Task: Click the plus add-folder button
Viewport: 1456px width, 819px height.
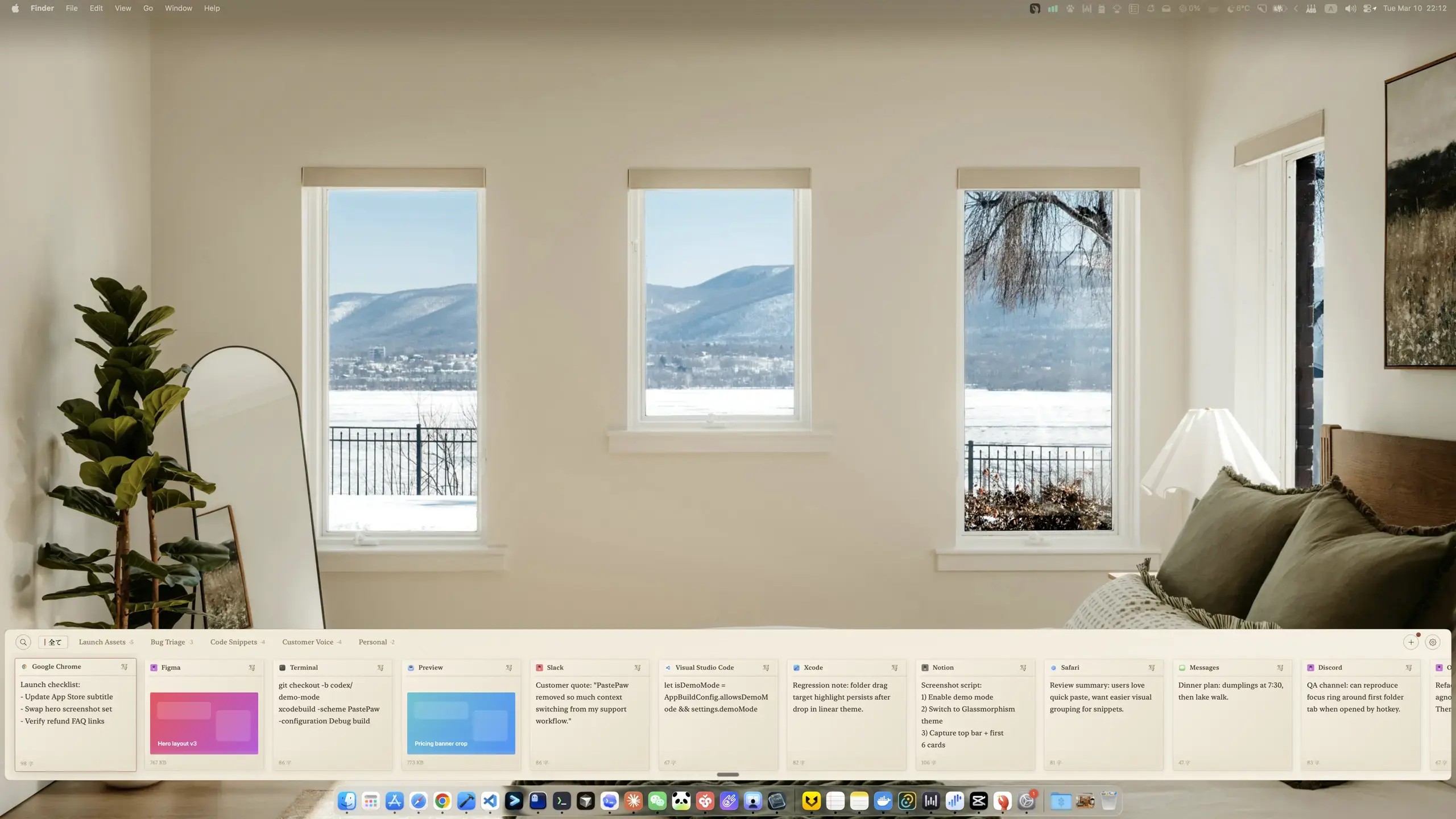Action: (1410, 642)
